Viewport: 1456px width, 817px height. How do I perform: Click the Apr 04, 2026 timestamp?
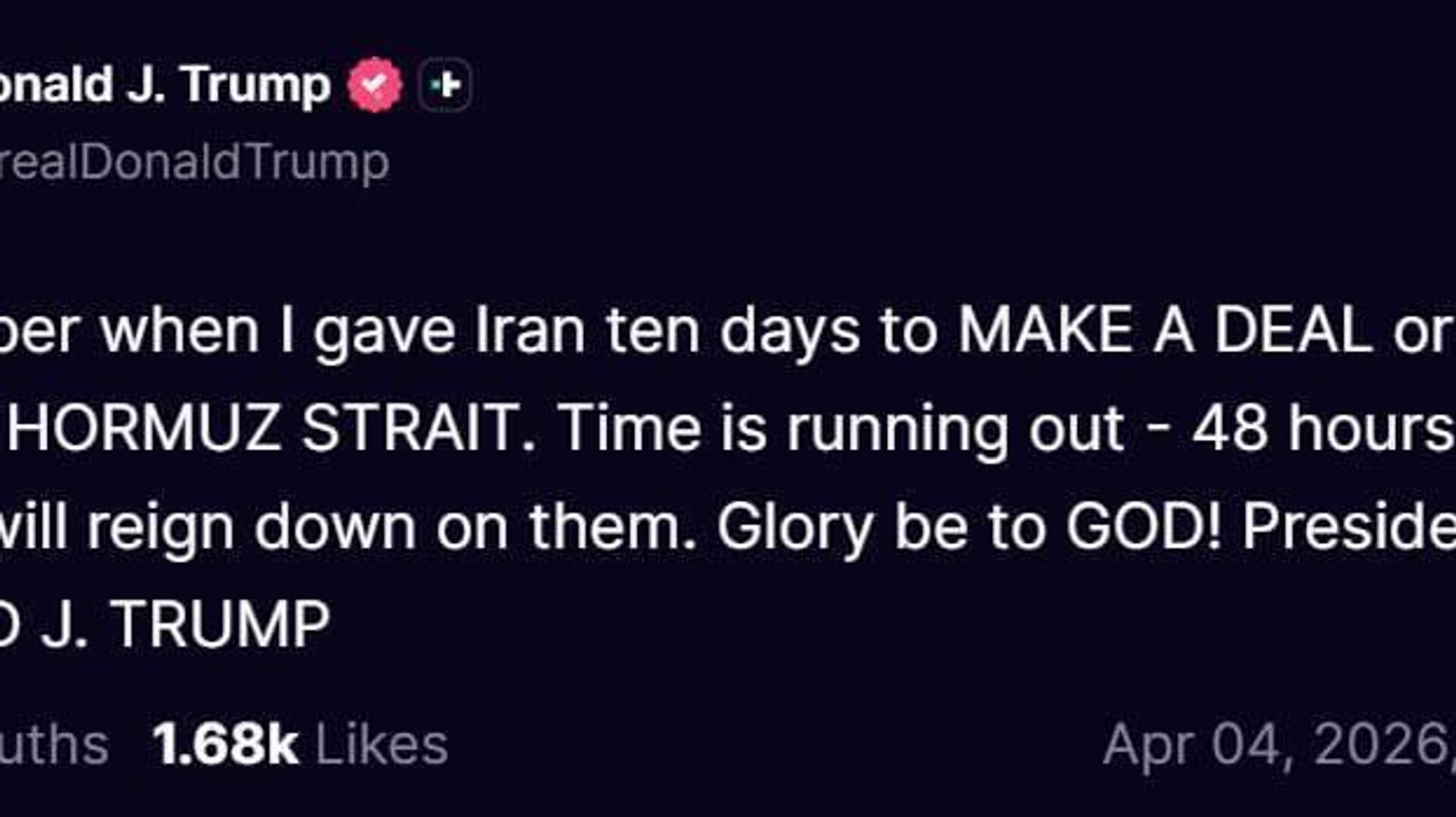coord(1278,744)
